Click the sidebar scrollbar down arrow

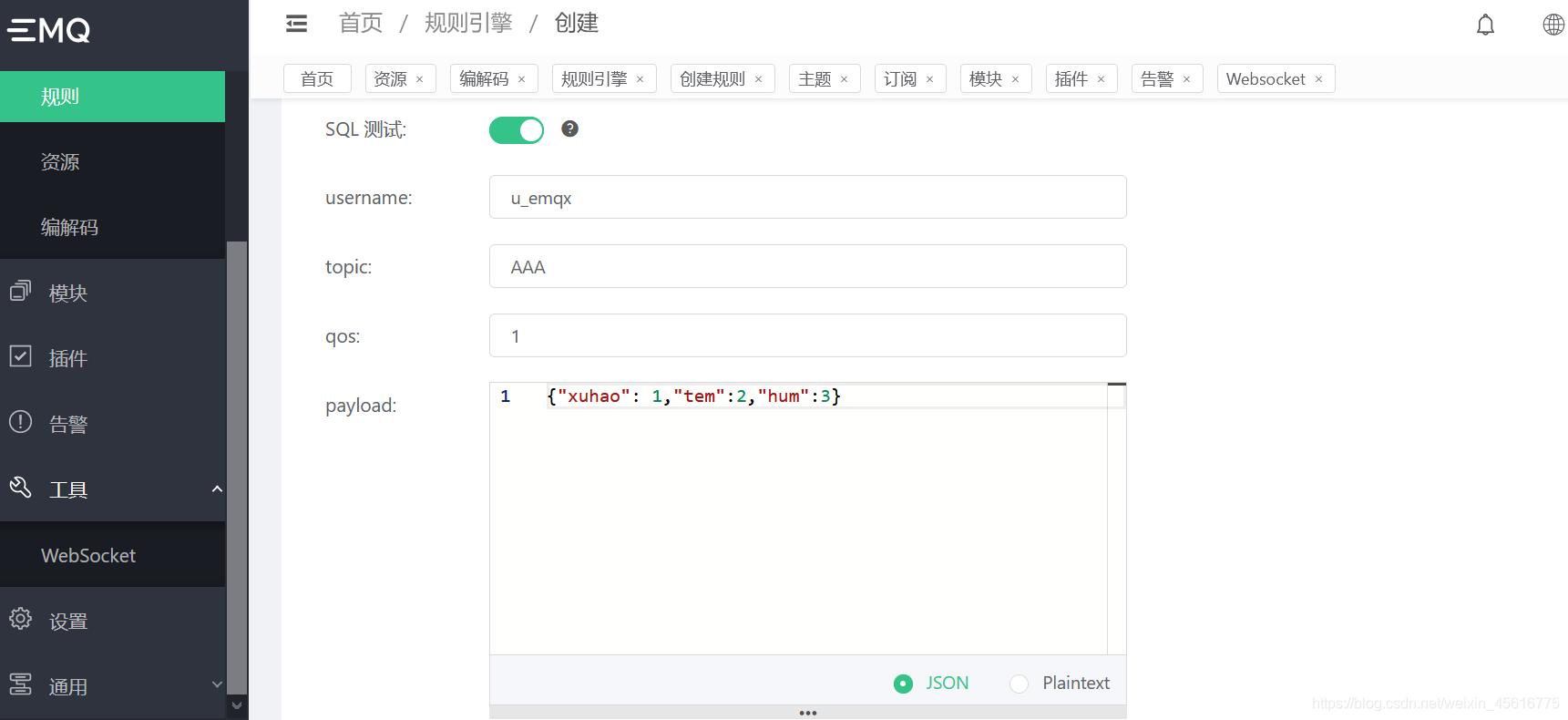click(x=237, y=705)
